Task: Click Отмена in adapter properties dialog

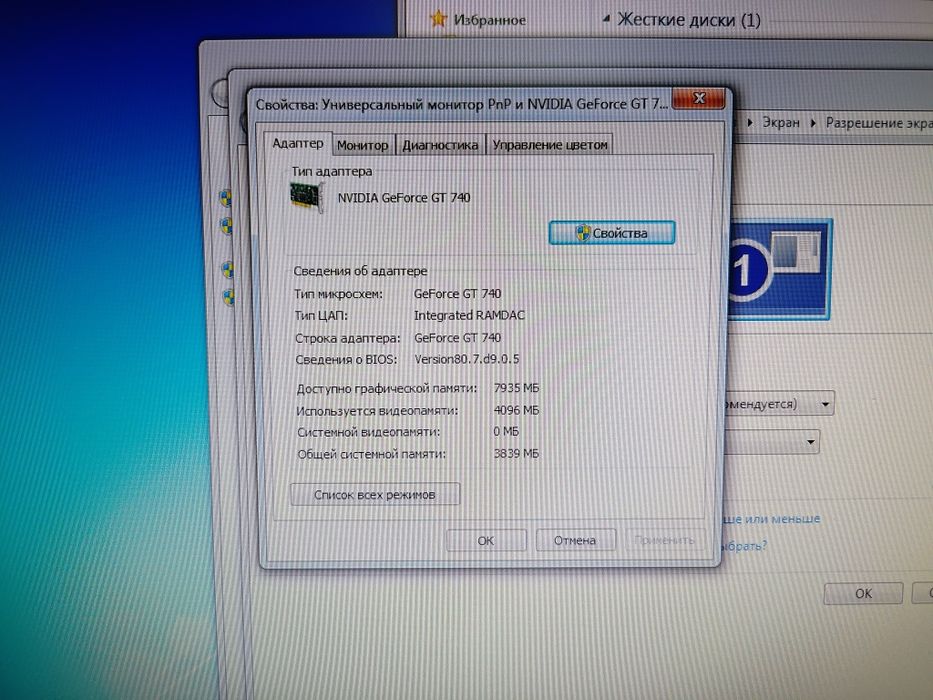Action: point(575,540)
